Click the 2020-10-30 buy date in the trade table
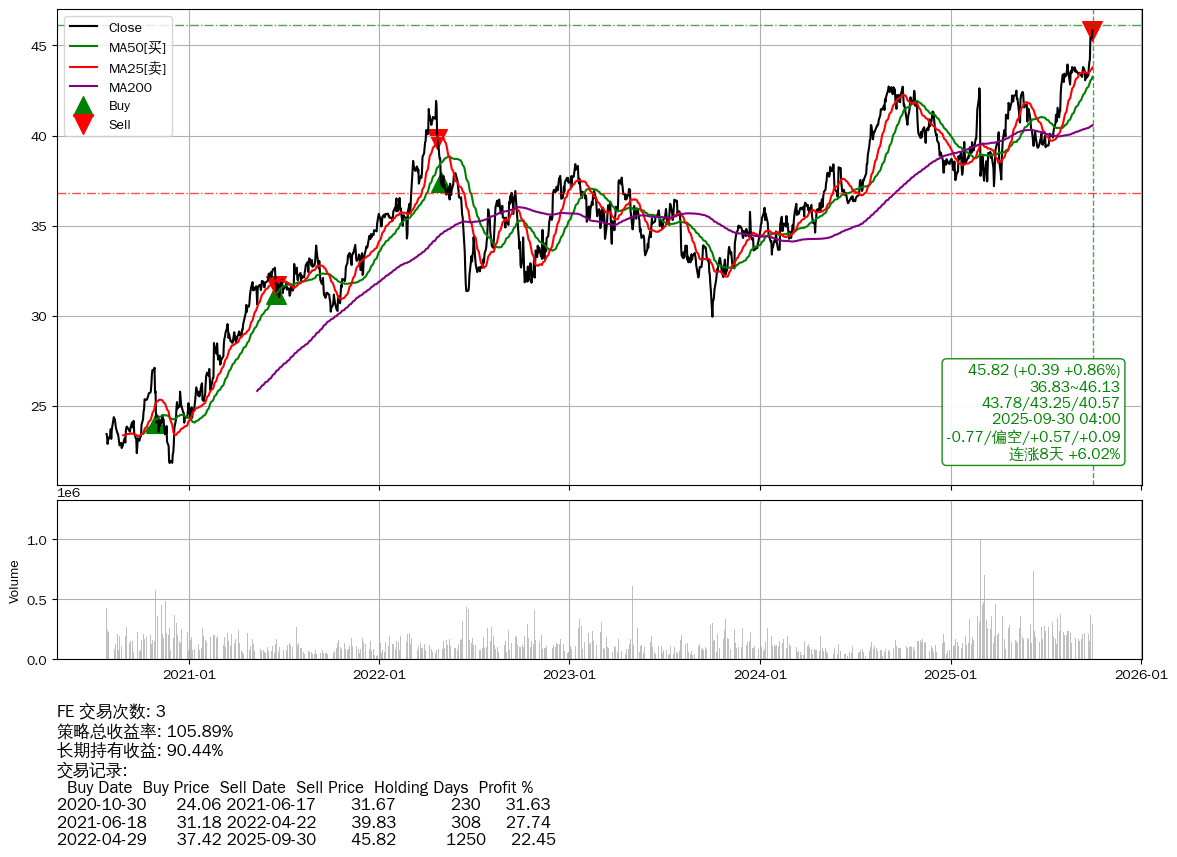The width and height of the screenshot is (1177, 857). (102, 804)
